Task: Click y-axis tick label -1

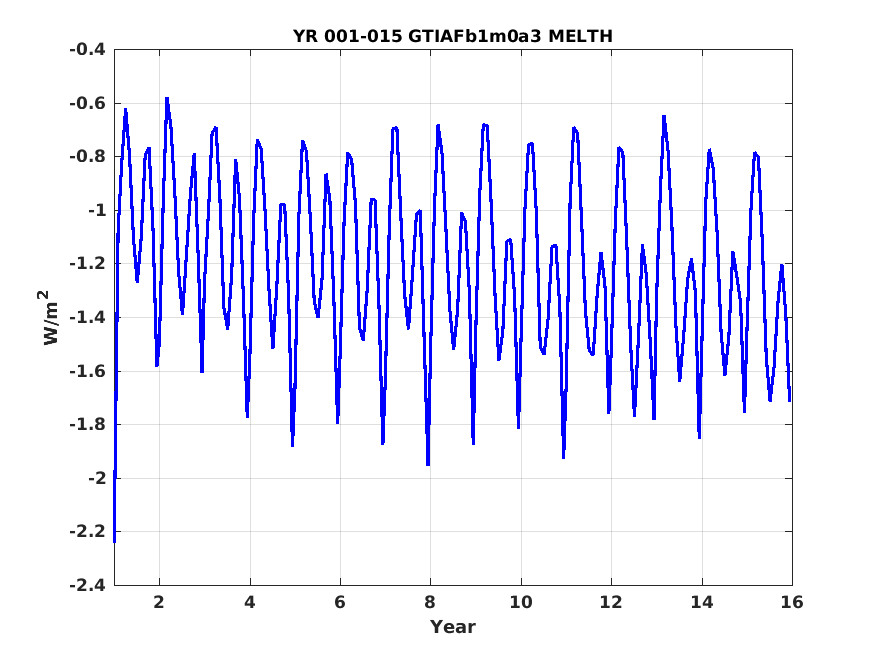Action: tap(96, 210)
